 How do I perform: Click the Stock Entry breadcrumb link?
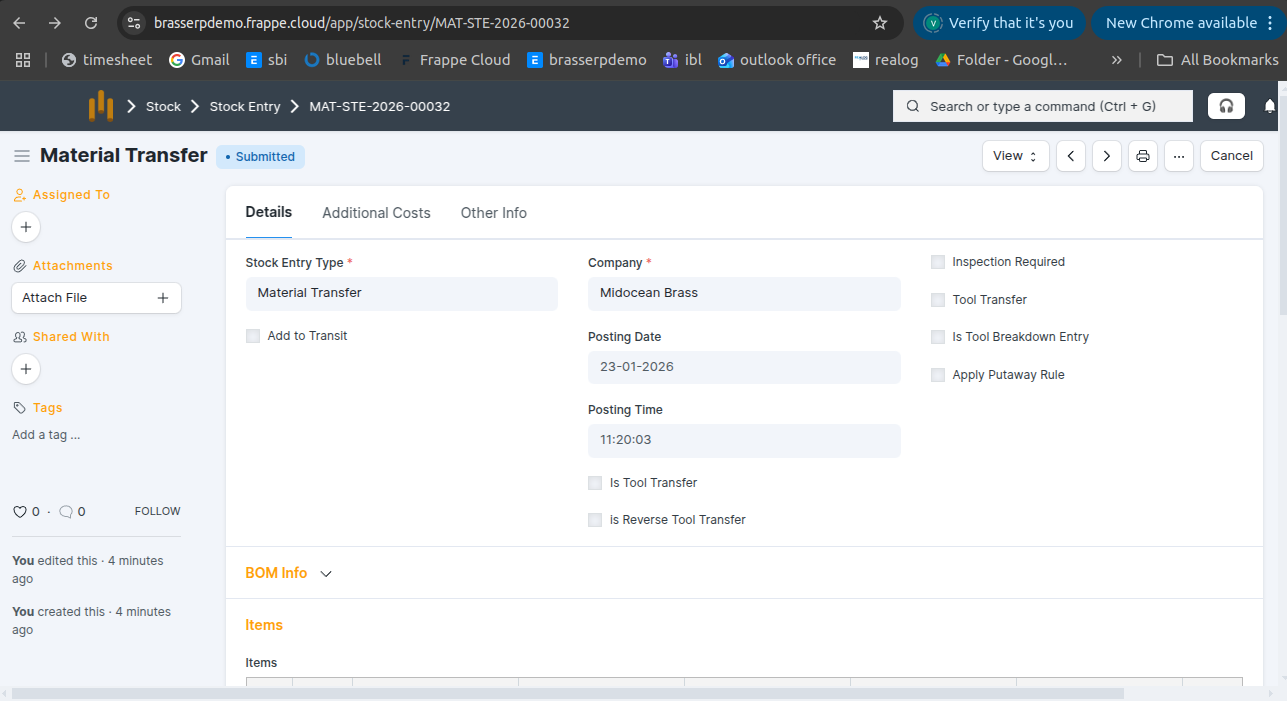click(x=244, y=106)
